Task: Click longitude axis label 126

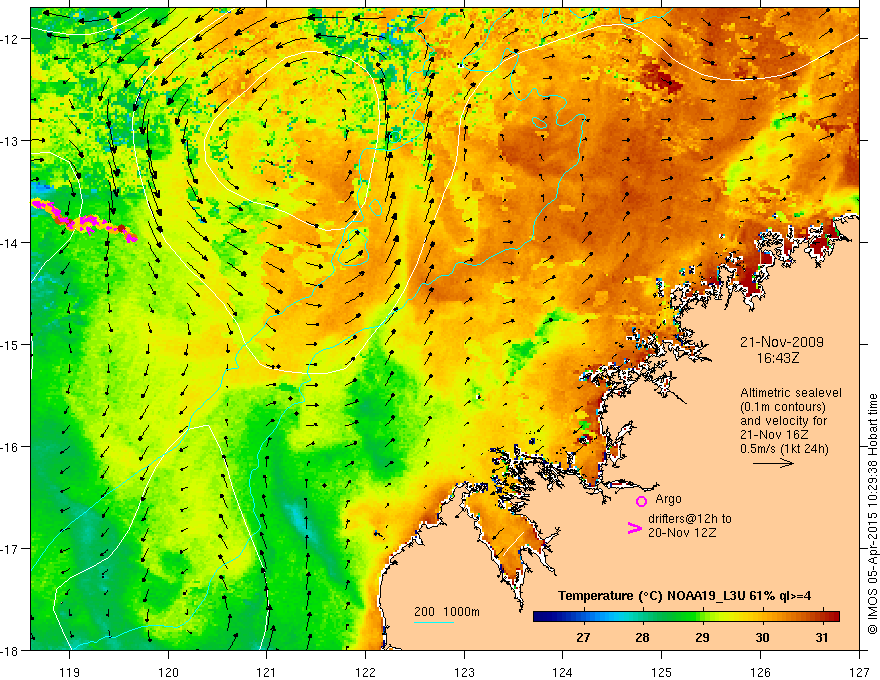Action: coord(760,672)
